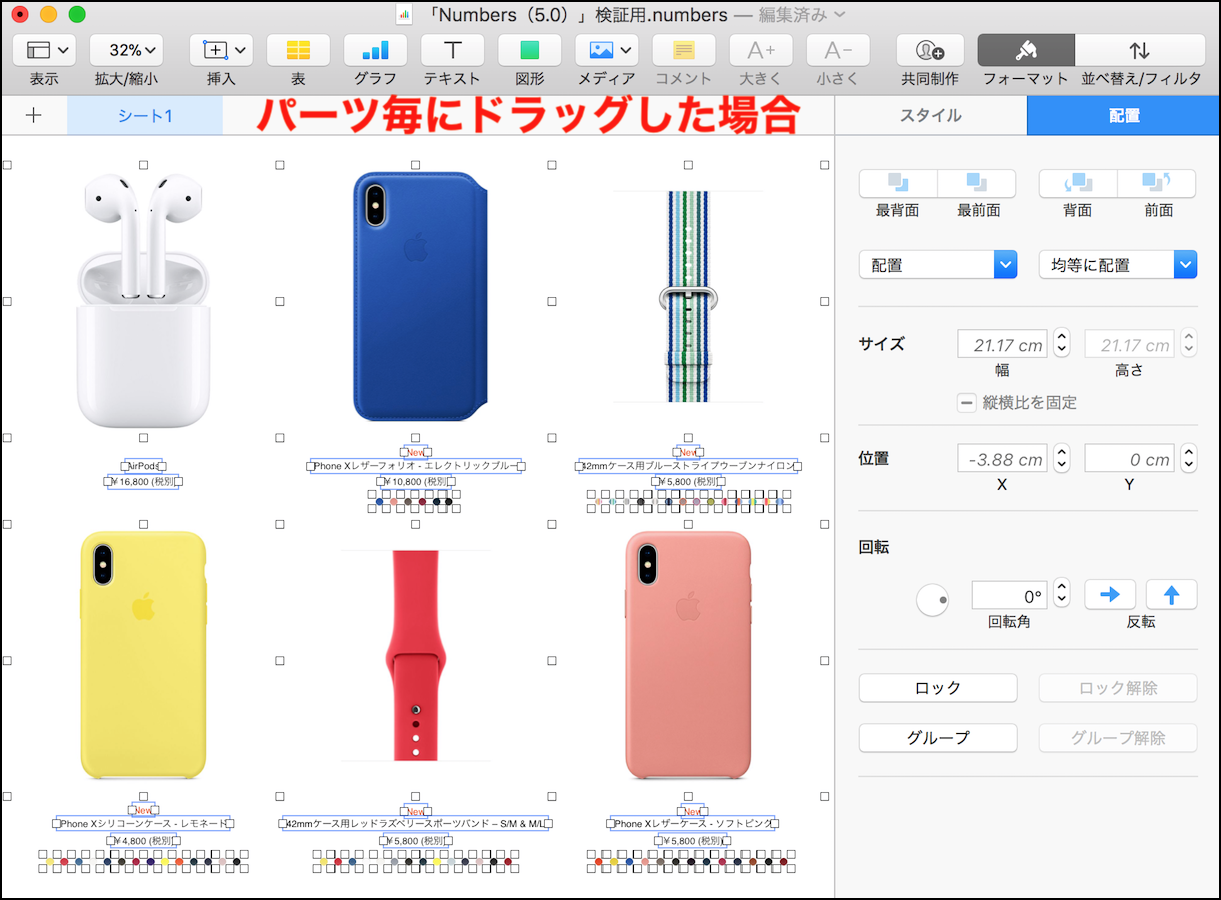Click the 幅 width input field

(x=1003, y=345)
